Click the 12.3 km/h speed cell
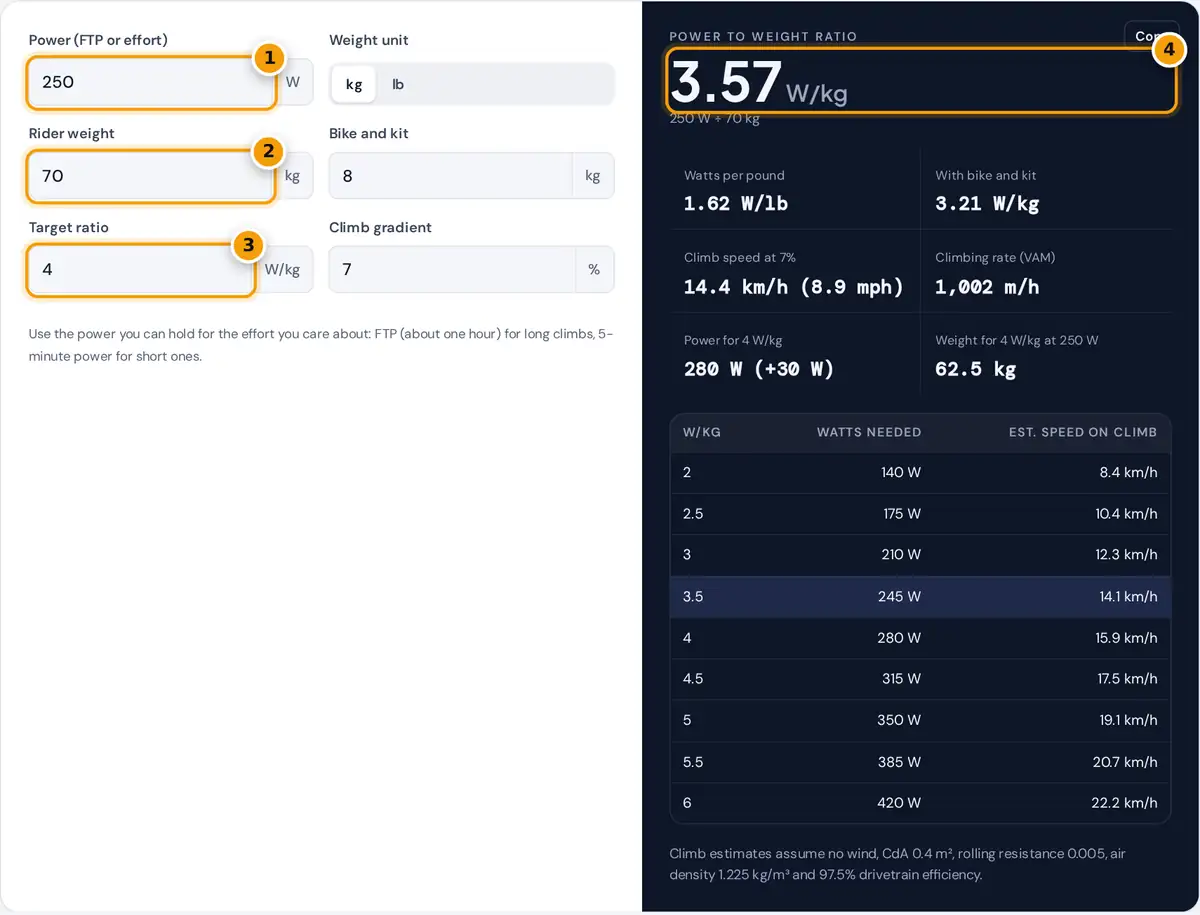This screenshot has width=1200, height=915. (x=1126, y=554)
